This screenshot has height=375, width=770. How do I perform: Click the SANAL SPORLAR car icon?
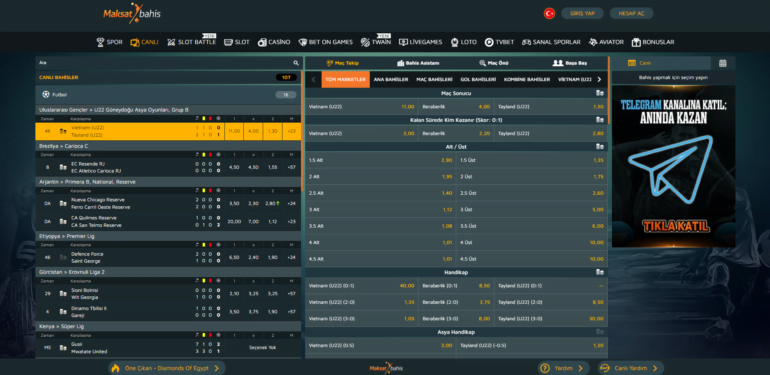coord(526,42)
